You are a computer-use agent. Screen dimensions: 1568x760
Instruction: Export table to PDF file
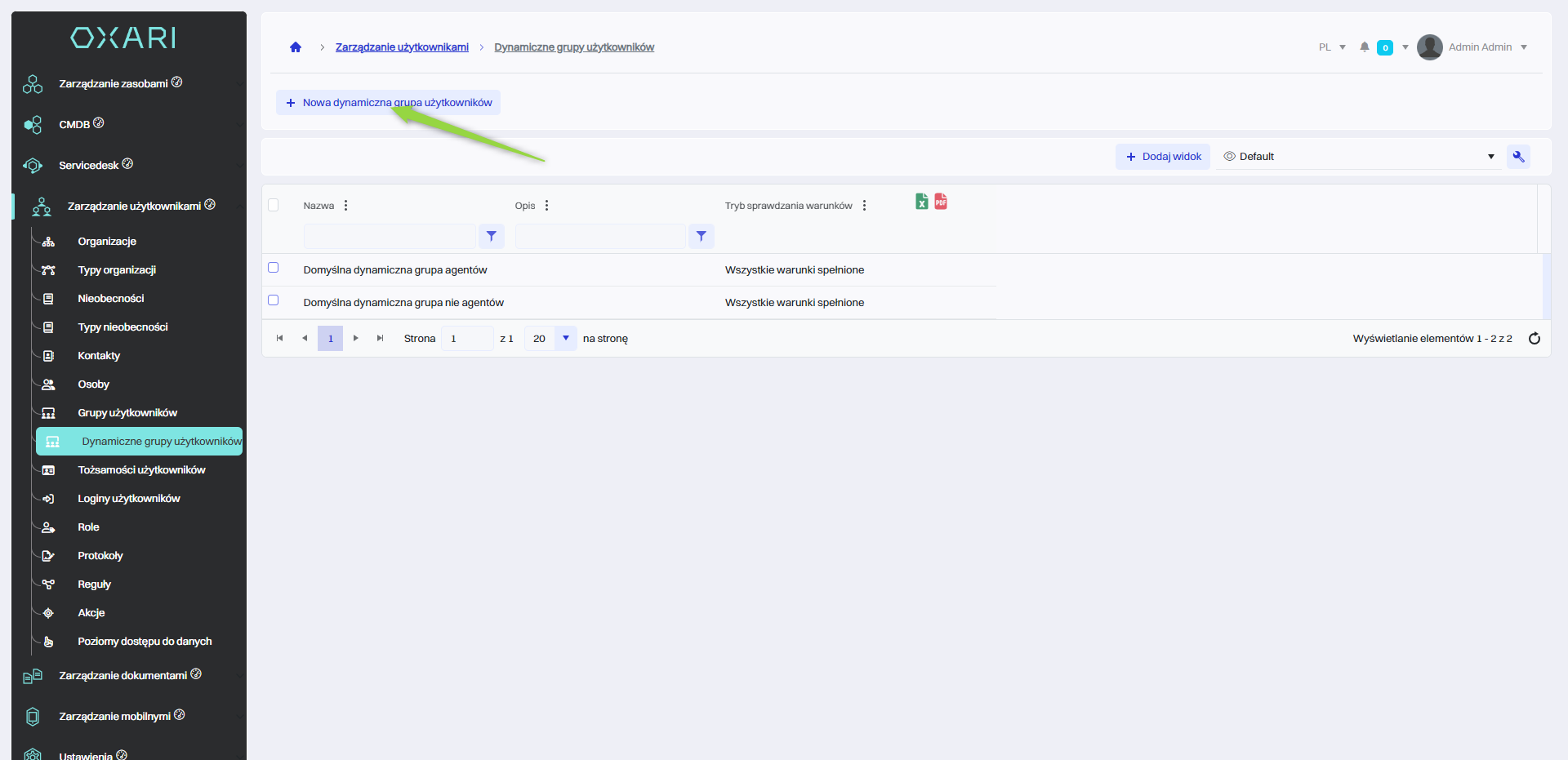[941, 202]
